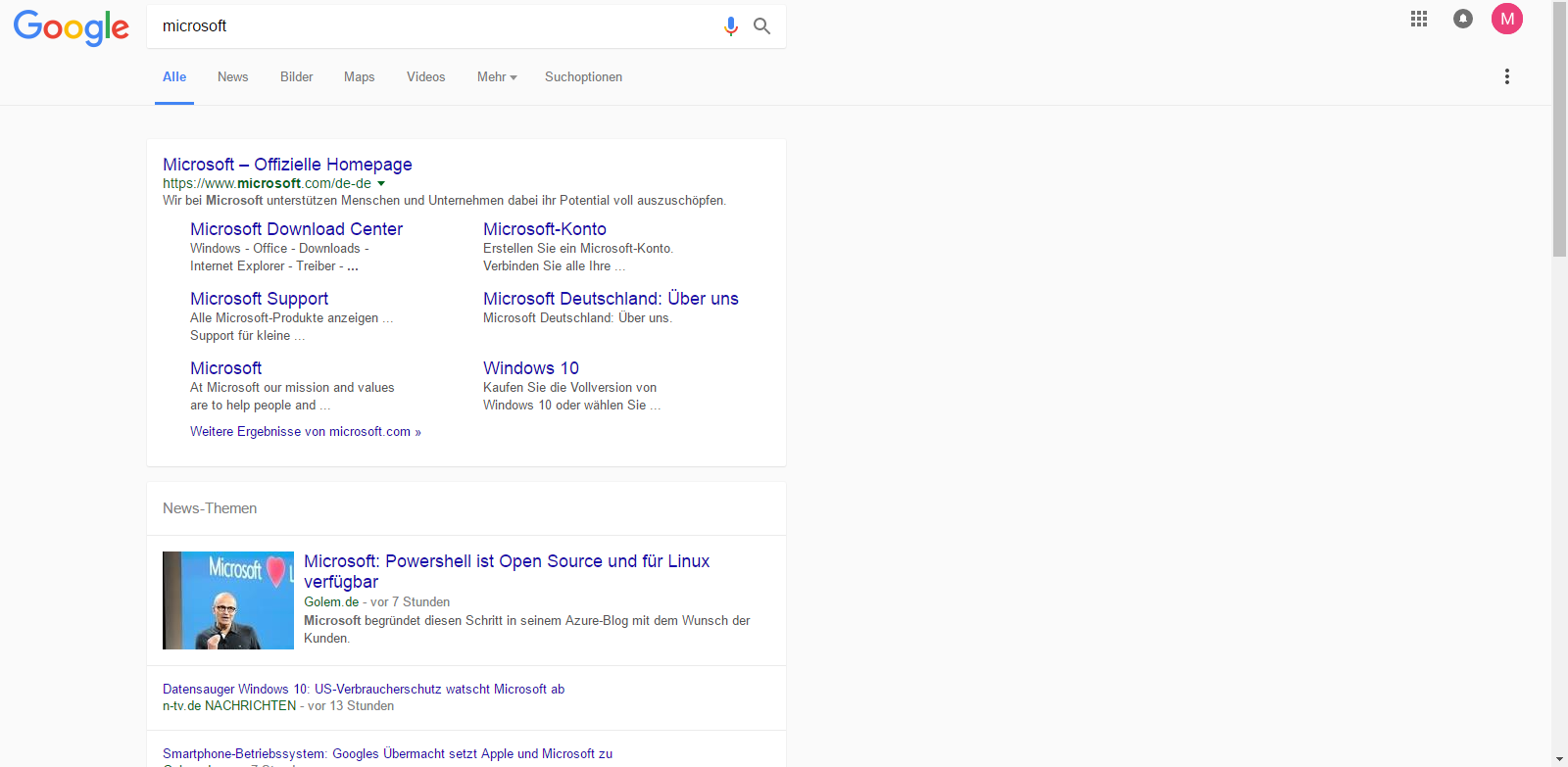Viewport: 1568px width, 767px height.
Task: Click the page's vertical scrollbar thumb
Action: pyautogui.click(x=1559, y=130)
